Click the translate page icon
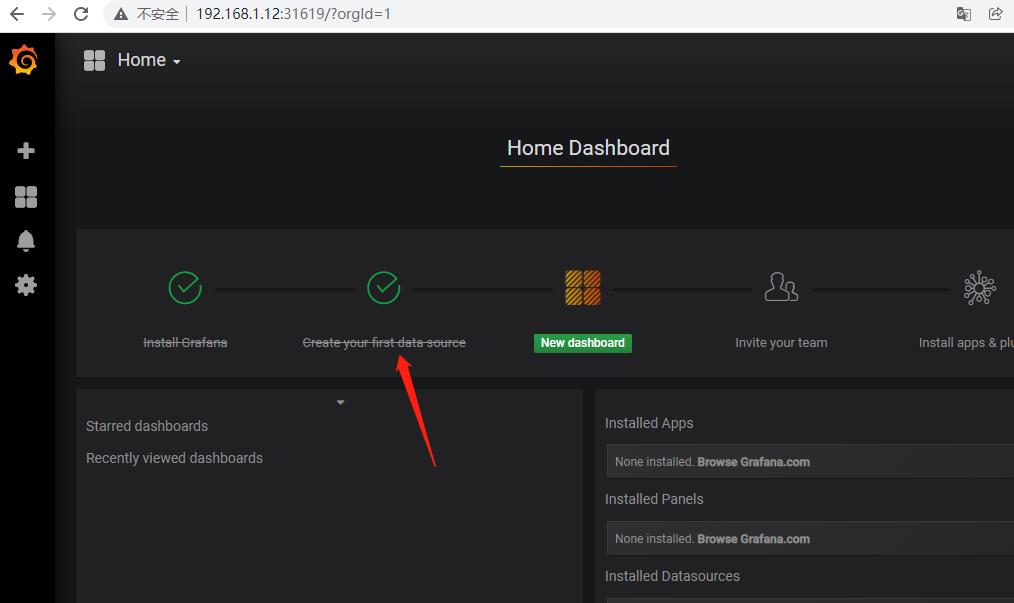 [x=964, y=14]
